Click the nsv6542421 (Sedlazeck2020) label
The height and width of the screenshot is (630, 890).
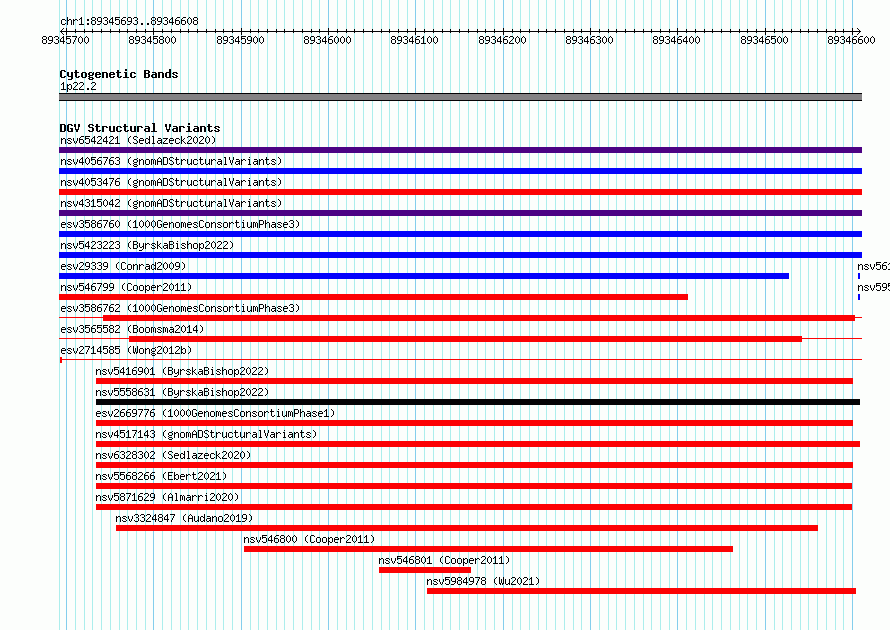(138, 140)
